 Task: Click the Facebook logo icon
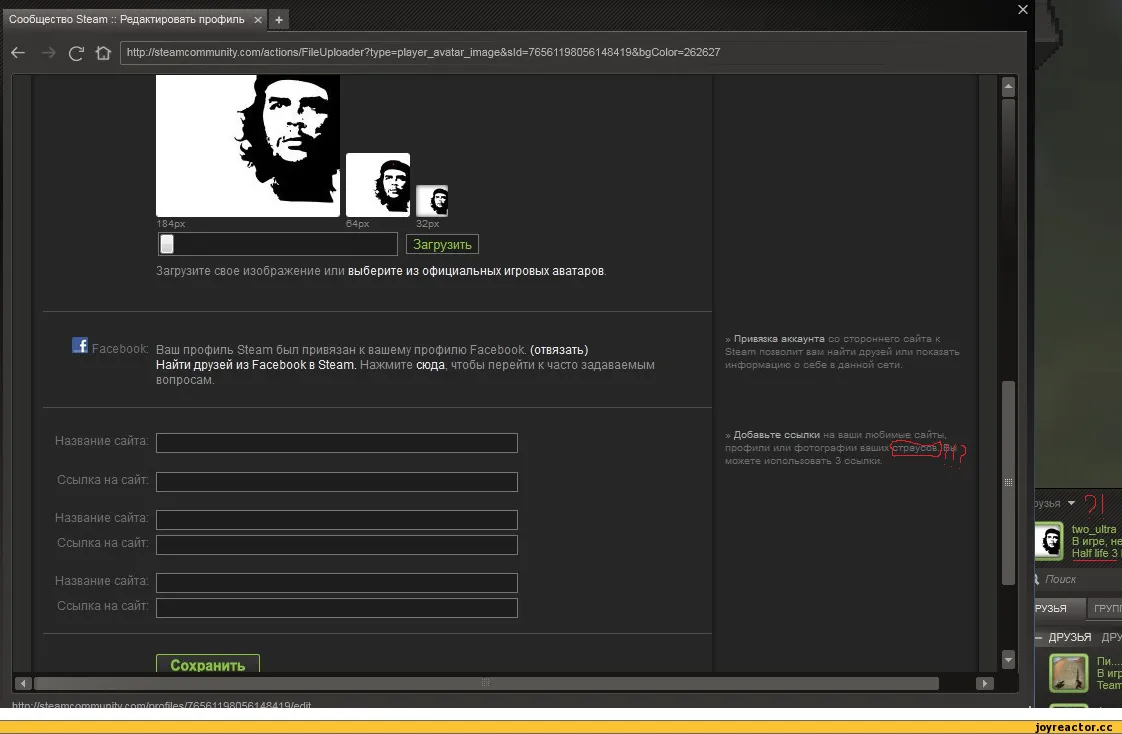point(80,346)
